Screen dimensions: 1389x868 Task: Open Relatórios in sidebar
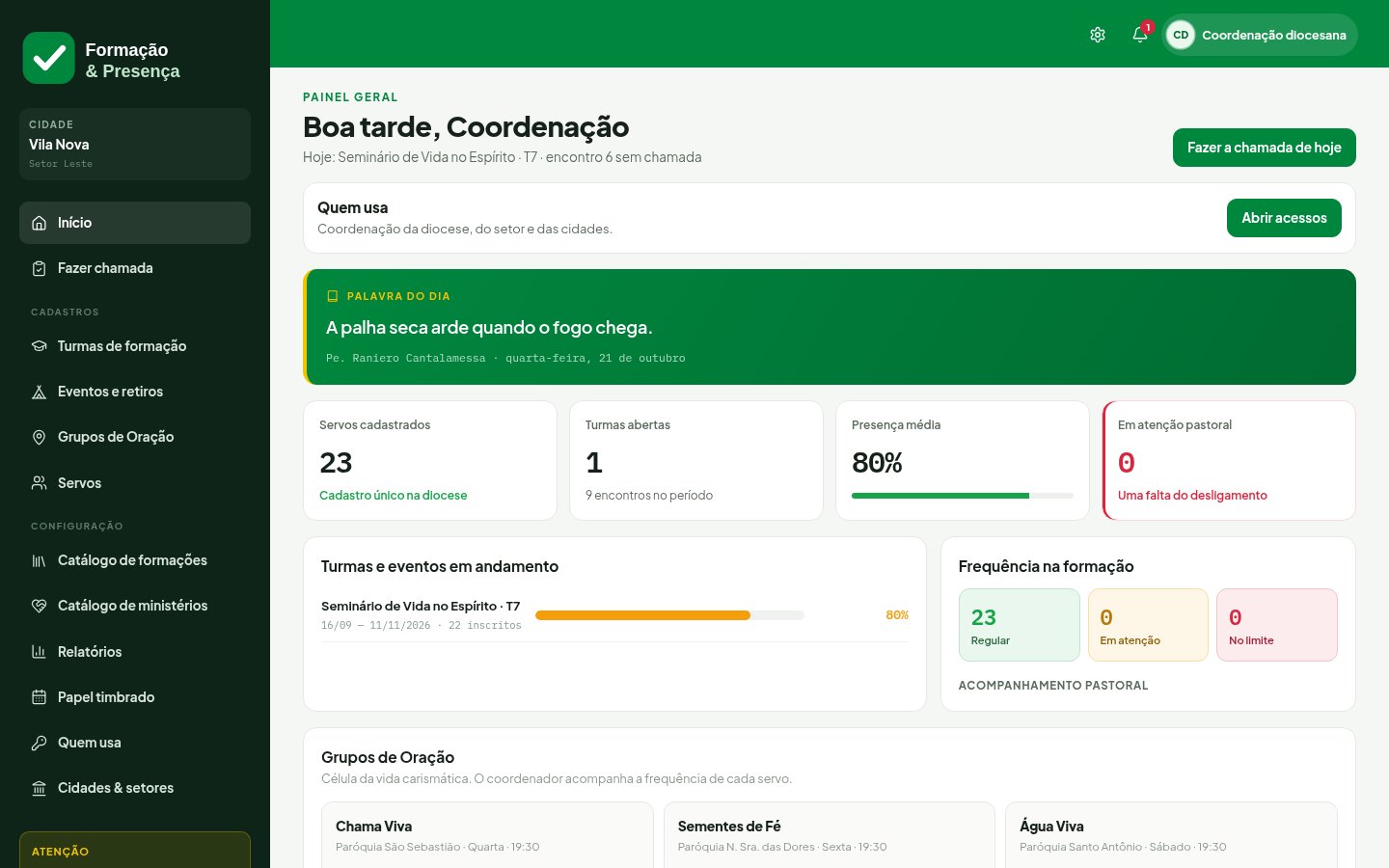click(x=135, y=652)
